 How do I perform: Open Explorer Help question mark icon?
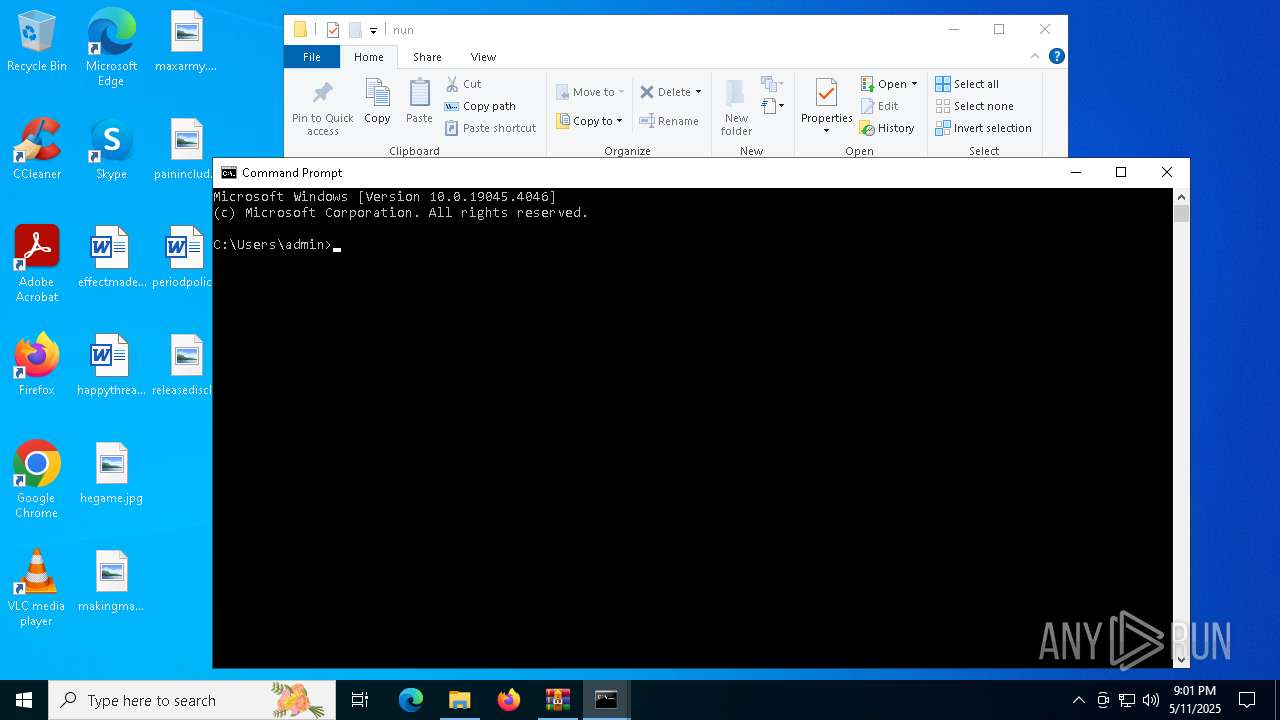click(1056, 57)
